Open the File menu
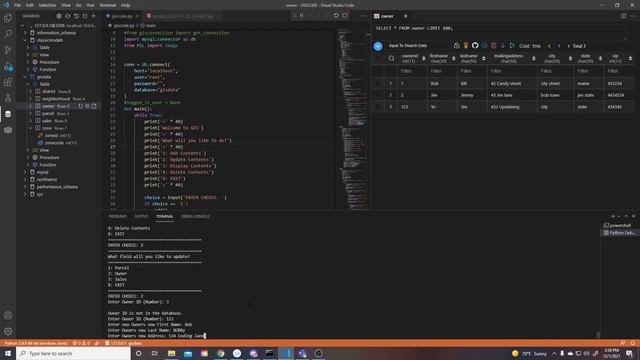The width and height of the screenshot is (640, 360). pos(17,5)
